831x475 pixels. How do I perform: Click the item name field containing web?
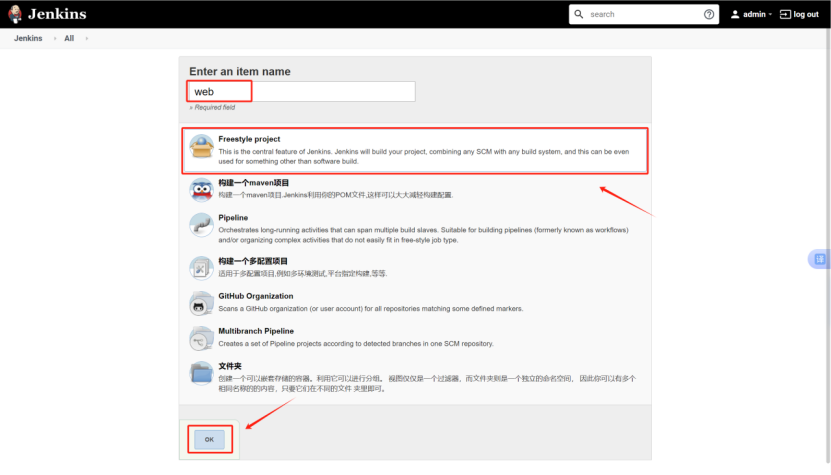pyautogui.click(x=302, y=91)
